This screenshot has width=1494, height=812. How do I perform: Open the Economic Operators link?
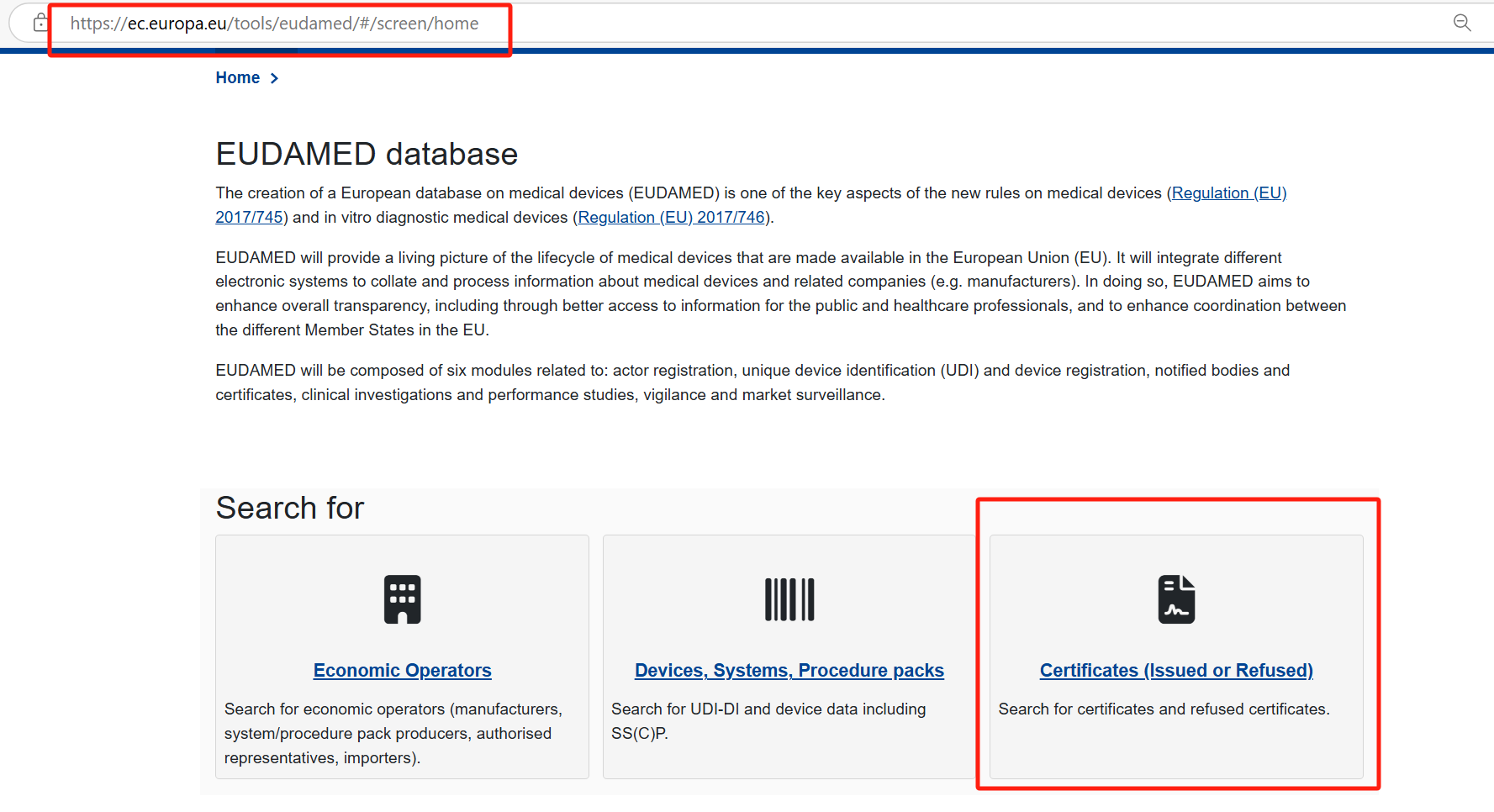pos(403,671)
